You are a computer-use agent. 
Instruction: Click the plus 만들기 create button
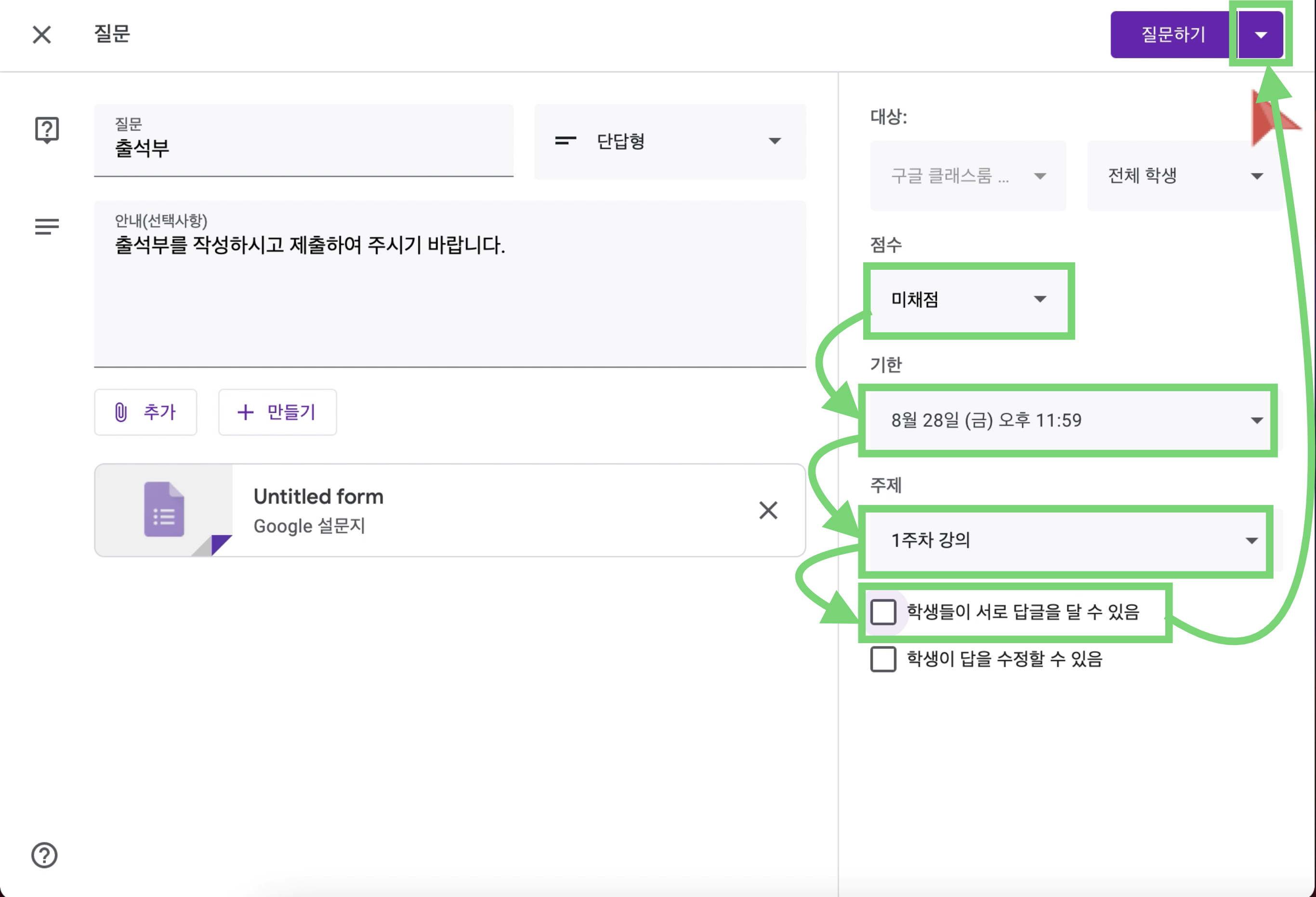(277, 412)
